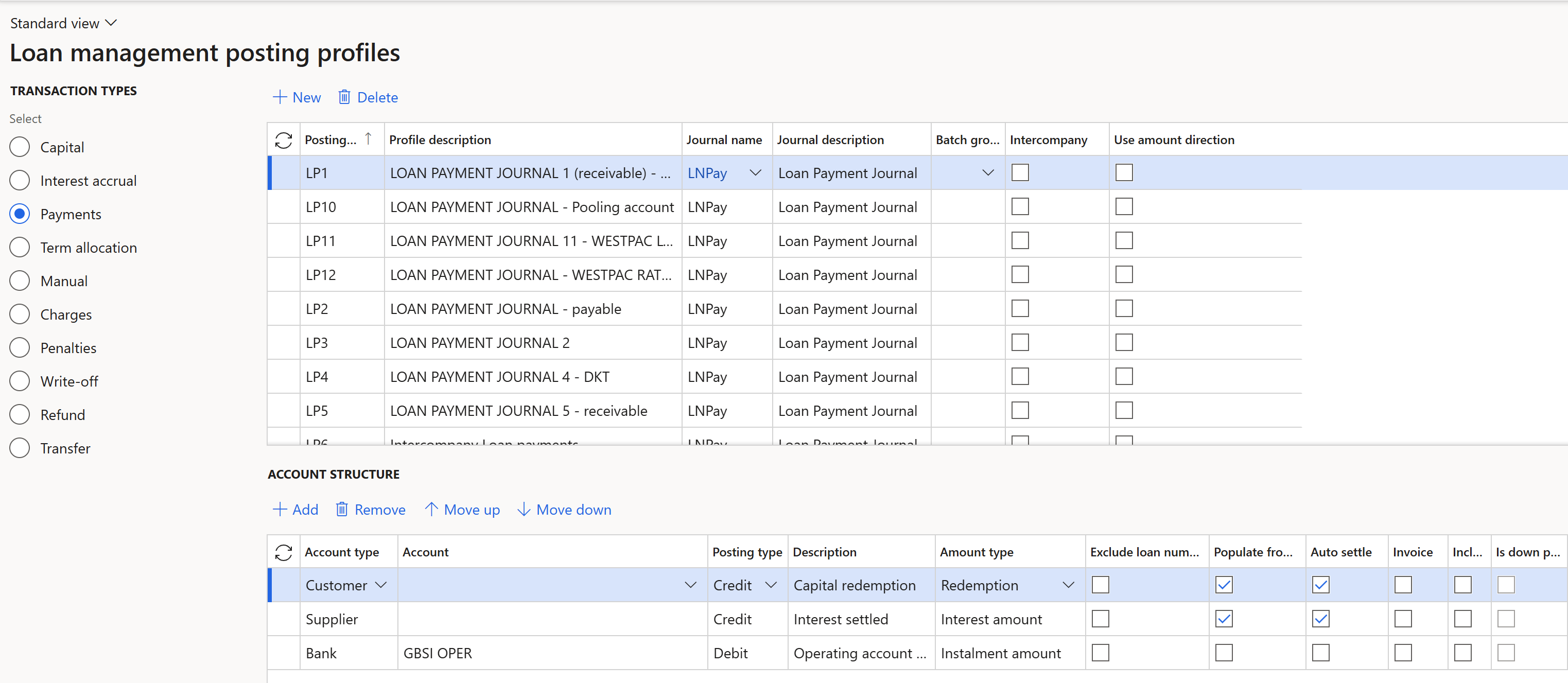This screenshot has height=683, width=1568.
Task: Toggle Intercompany checkbox for LP4
Action: [1020, 377]
